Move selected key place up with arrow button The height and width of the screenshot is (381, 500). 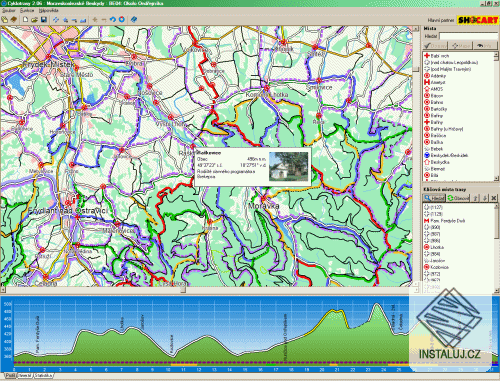[x=476, y=198]
